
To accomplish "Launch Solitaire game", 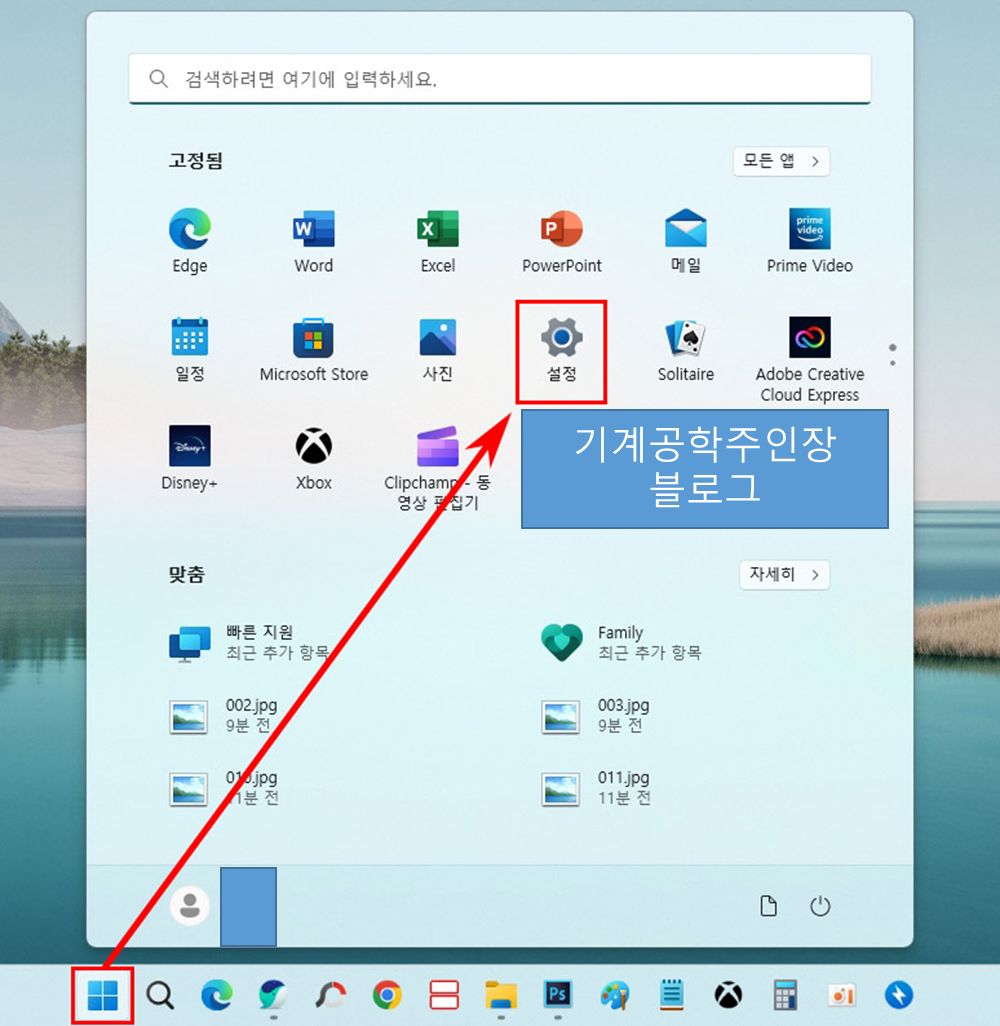I will [x=685, y=349].
